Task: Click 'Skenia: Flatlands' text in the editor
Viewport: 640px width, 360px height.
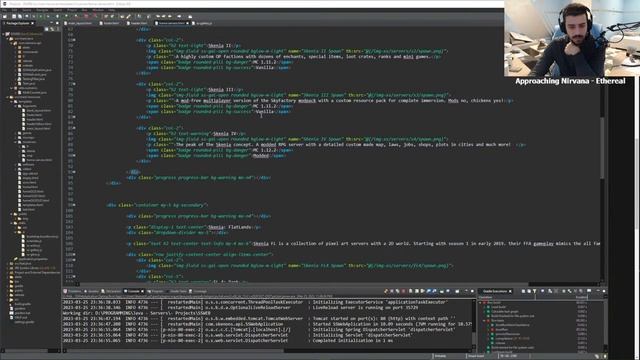Action: coord(230,227)
